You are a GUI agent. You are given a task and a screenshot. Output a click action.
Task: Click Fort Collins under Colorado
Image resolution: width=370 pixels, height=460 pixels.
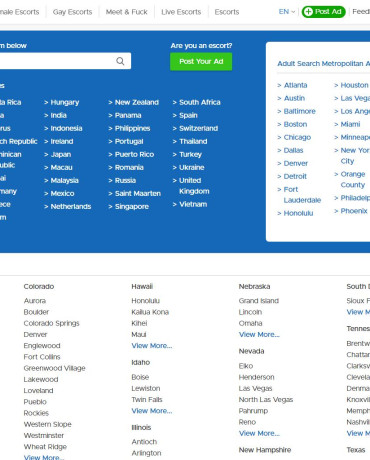(x=42, y=357)
